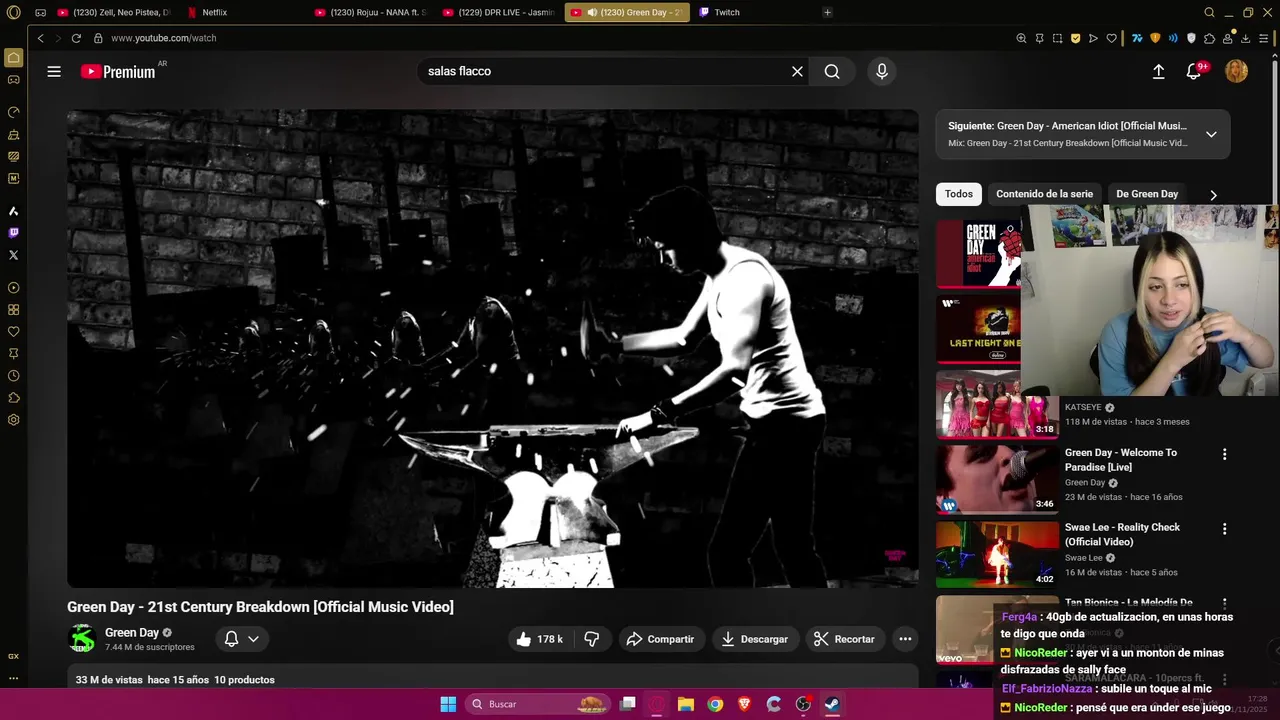Open browser downloads icon
The height and width of the screenshot is (720, 1280).
point(1245,38)
